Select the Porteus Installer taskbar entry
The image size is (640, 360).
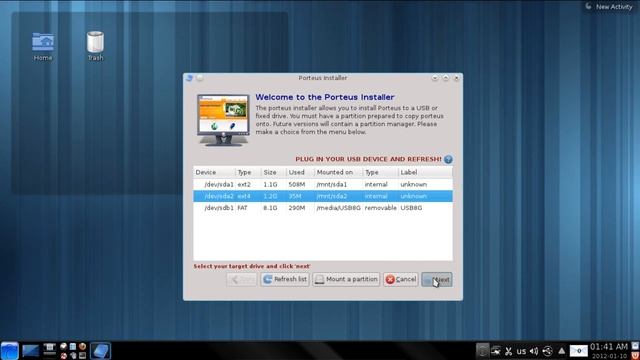point(100,351)
